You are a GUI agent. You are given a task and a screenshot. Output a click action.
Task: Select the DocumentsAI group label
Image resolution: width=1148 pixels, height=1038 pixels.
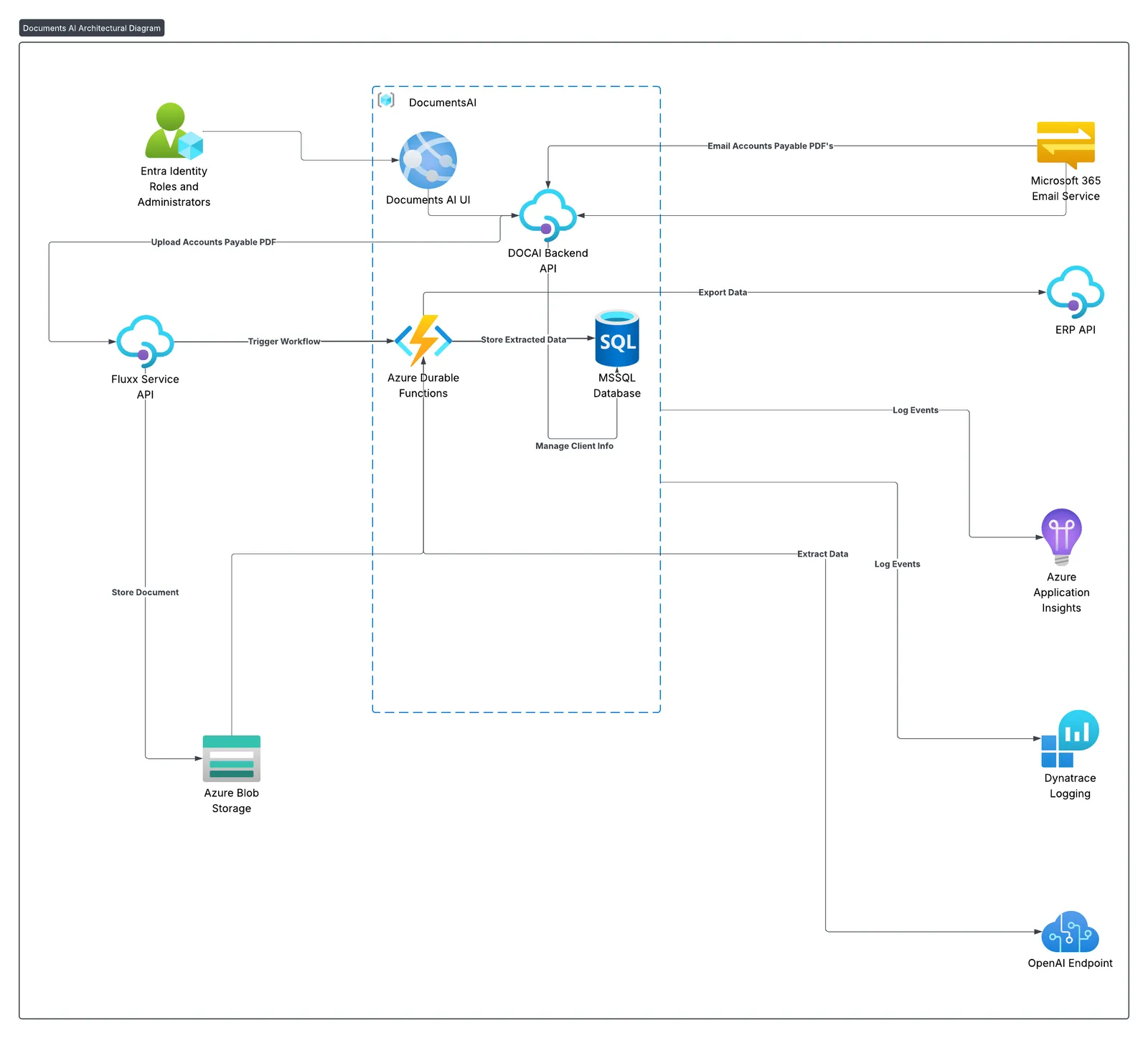pos(443,103)
